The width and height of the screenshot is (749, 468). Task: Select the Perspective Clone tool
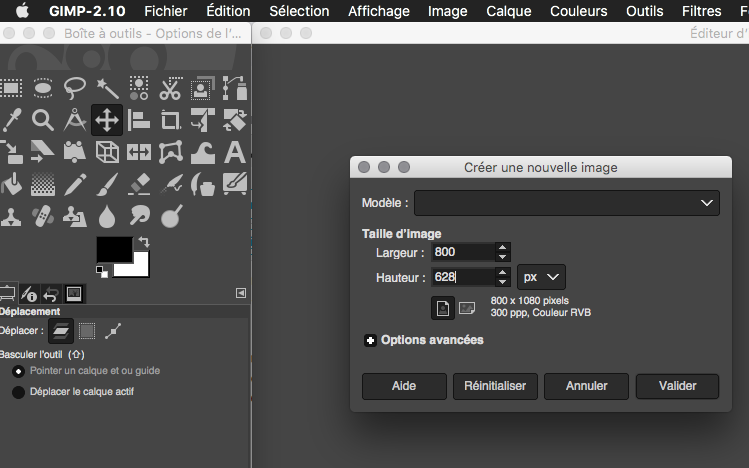pyautogui.click(x=75, y=216)
